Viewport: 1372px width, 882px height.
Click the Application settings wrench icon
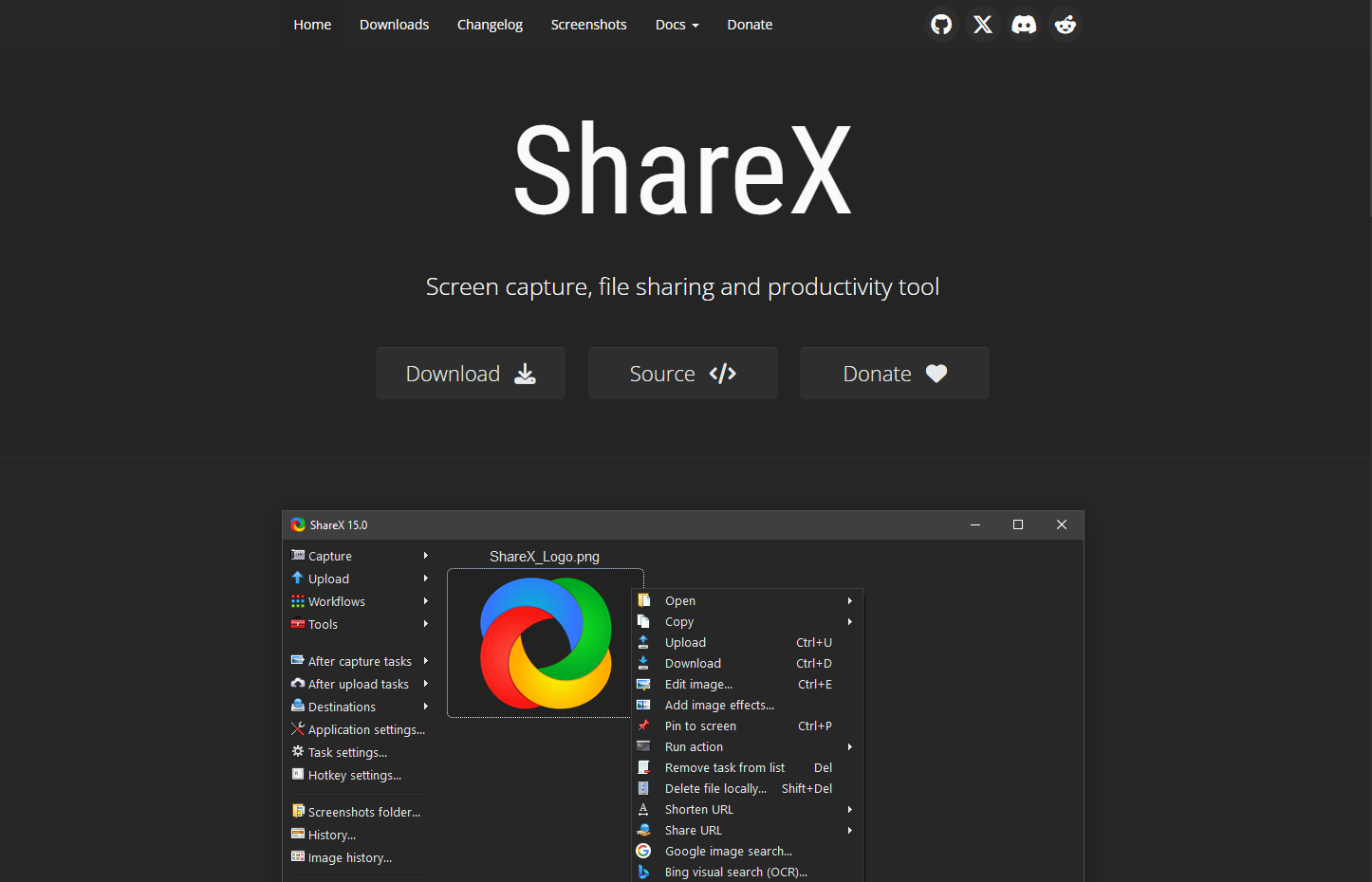298,728
